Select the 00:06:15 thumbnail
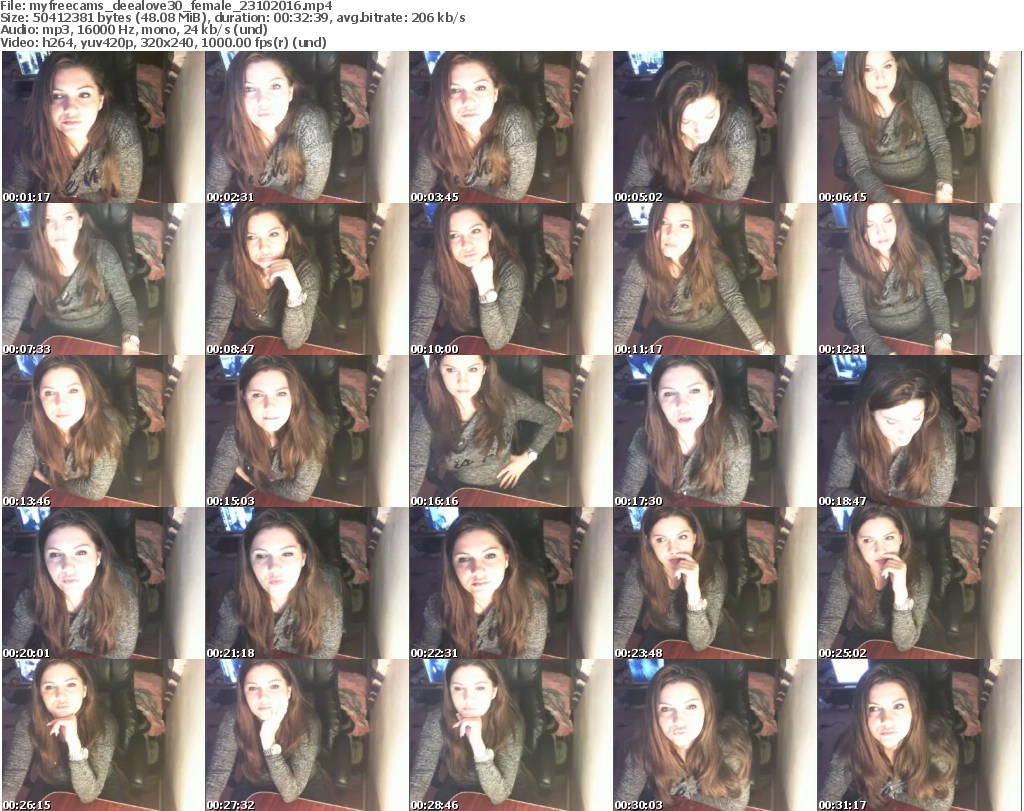The width and height of the screenshot is (1024, 811). (x=918, y=128)
